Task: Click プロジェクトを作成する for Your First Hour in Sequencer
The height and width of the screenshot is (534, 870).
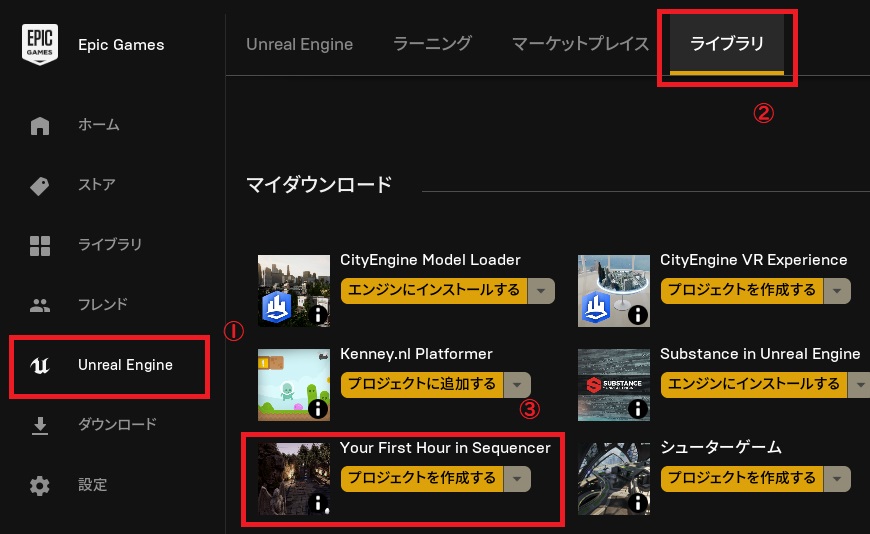Action: tap(422, 478)
